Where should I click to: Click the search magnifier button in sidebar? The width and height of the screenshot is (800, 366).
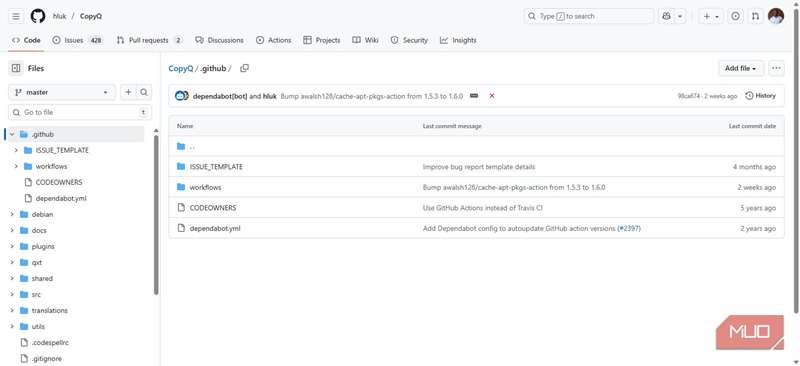coord(144,92)
